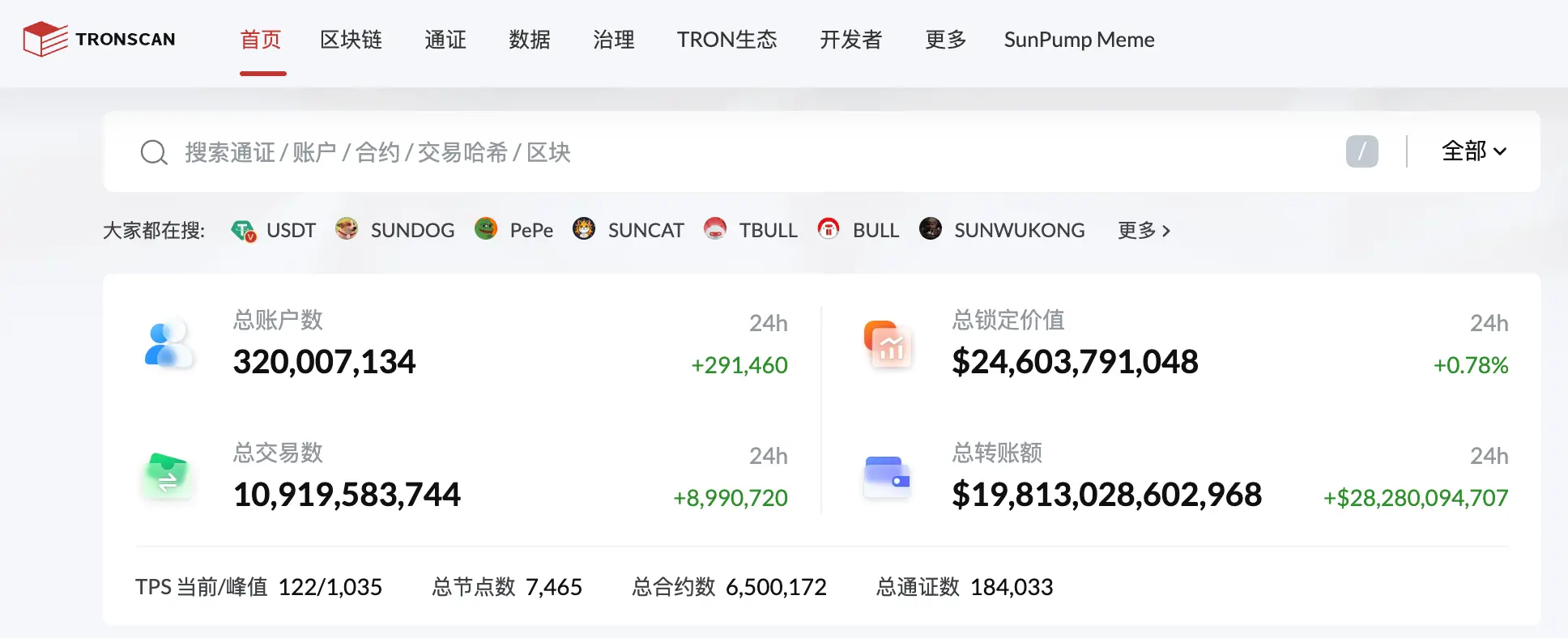Click the SUNWUKONG token icon
1568x638 pixels.
[x=931, y=229]
